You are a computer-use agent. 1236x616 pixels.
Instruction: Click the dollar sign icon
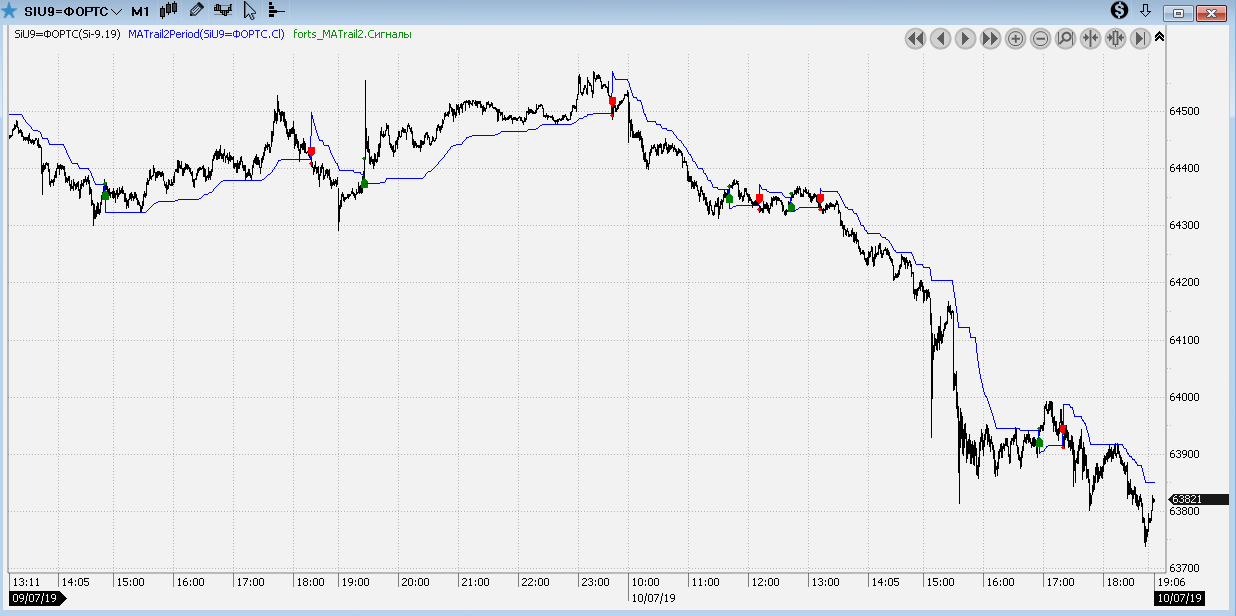1121,10
